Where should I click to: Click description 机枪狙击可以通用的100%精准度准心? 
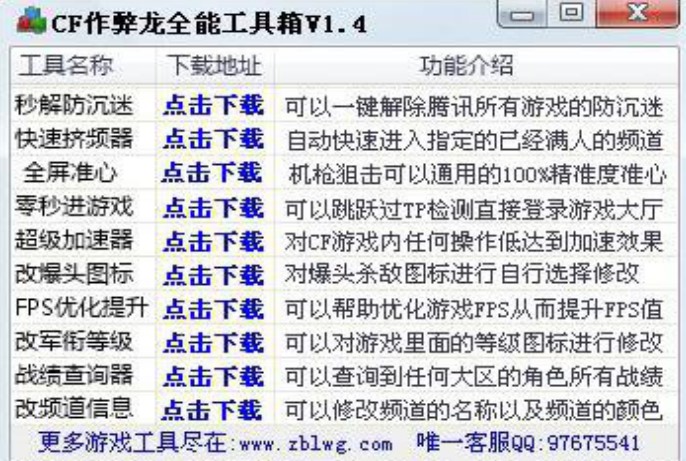[x=477, y=174]
